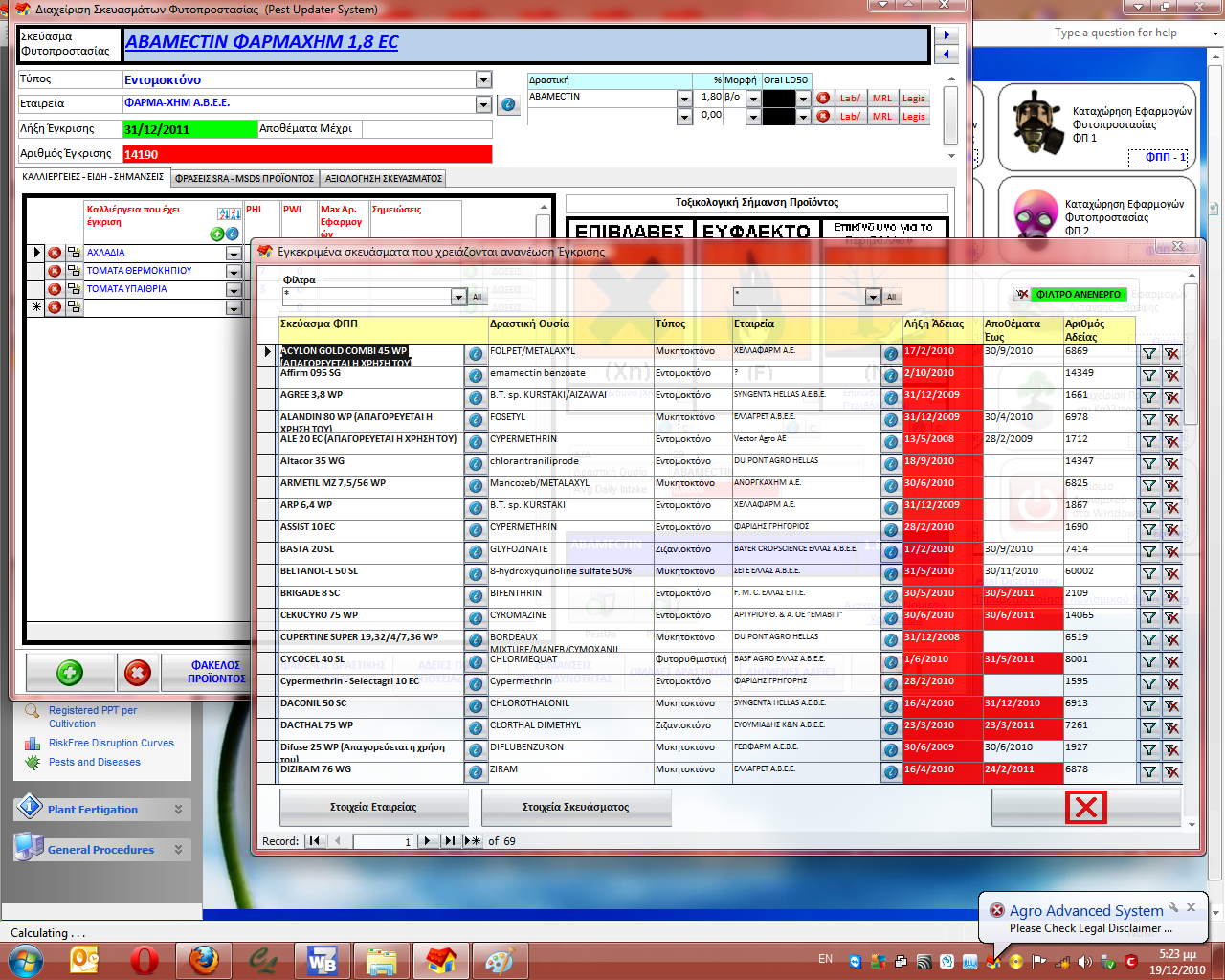
Task: Open Firefox from the taskbar
Action: [x=204, y=959]
